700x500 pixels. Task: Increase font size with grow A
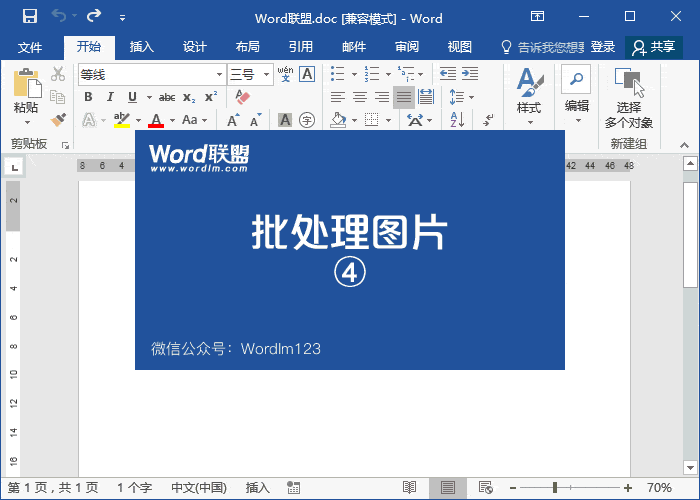coord(233,120)
